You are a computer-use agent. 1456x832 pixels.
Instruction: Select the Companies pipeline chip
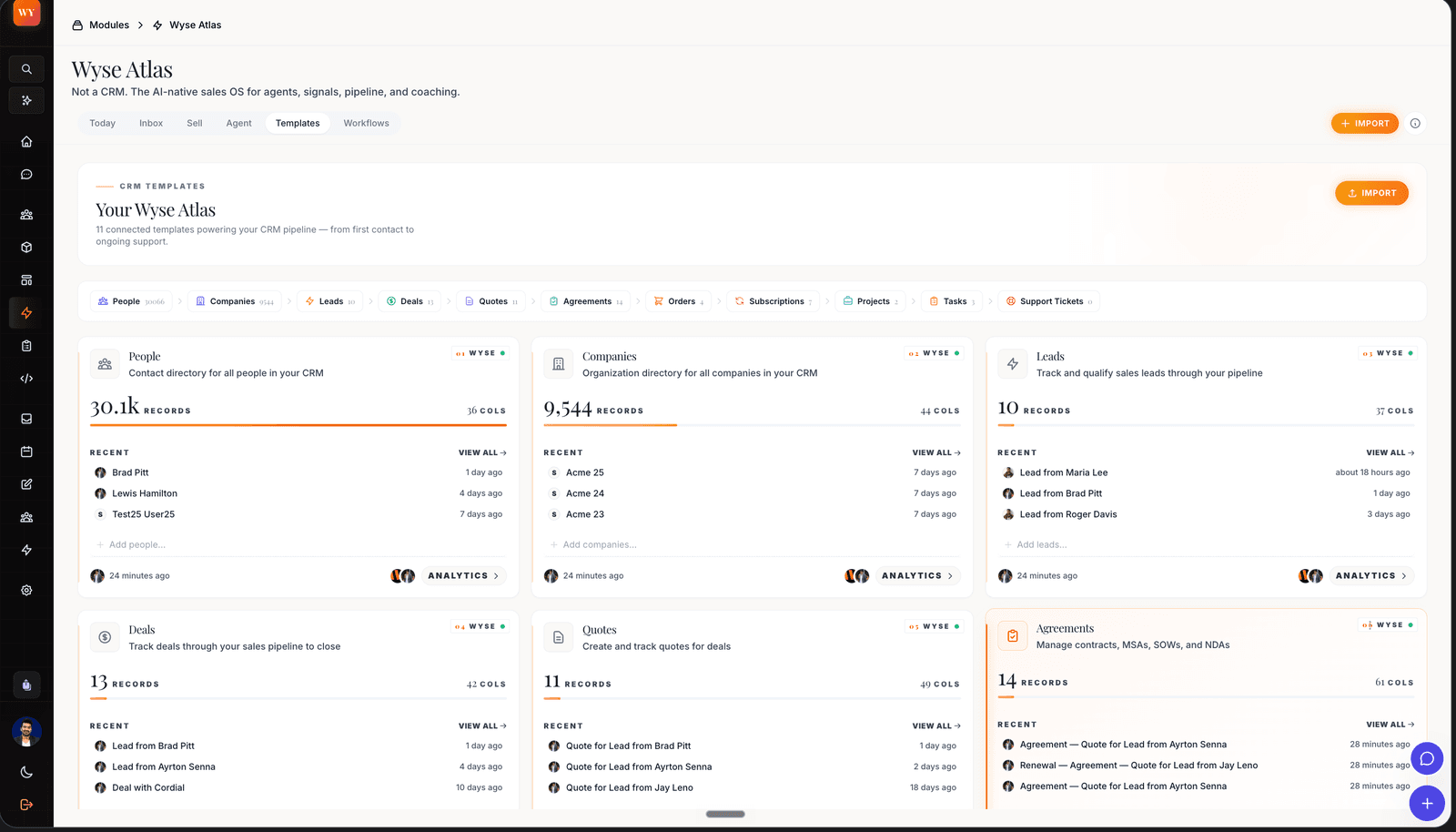pos(235,301)
